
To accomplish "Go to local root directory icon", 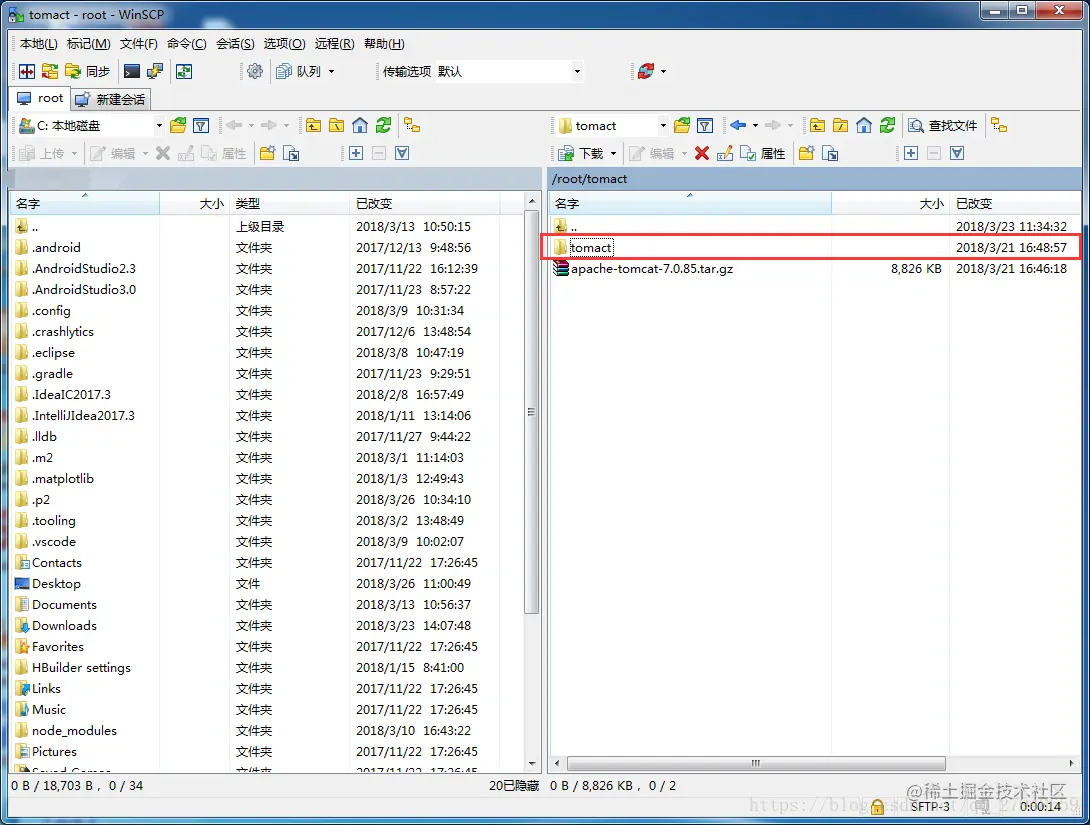I will click(x=336, y=125).
